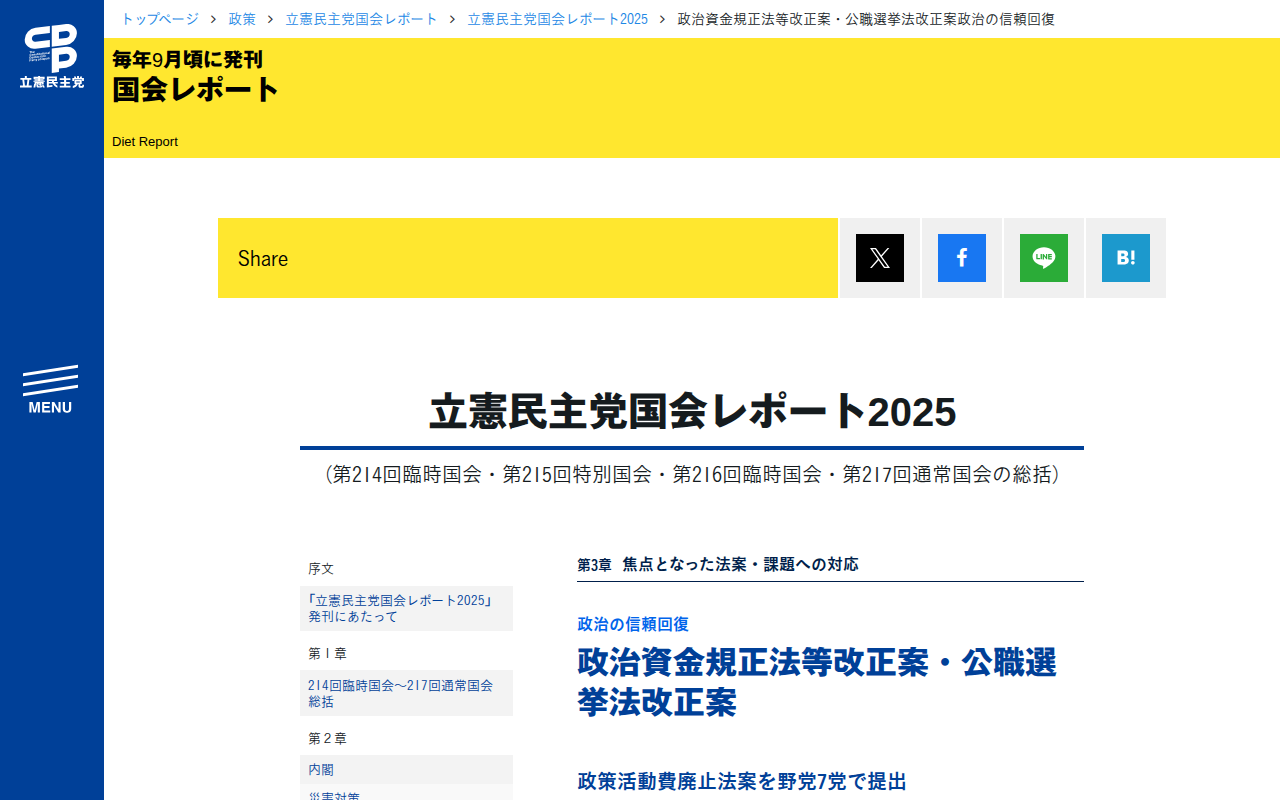The width and height of the screenshot is (1280, 800).
Task: Open the 内閣 sidebar link
Action: pos(406,770)
